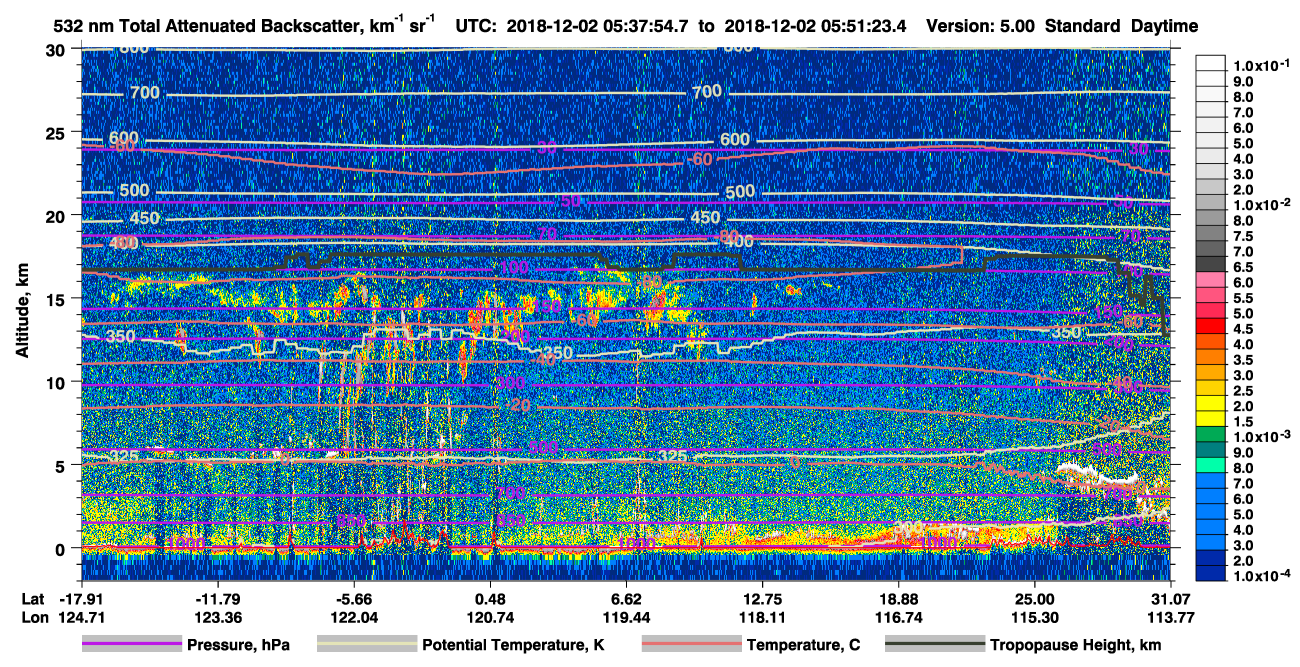Click the 325 contour label near plot center
The image size is (1300, 667).
(x=673, y=456)
